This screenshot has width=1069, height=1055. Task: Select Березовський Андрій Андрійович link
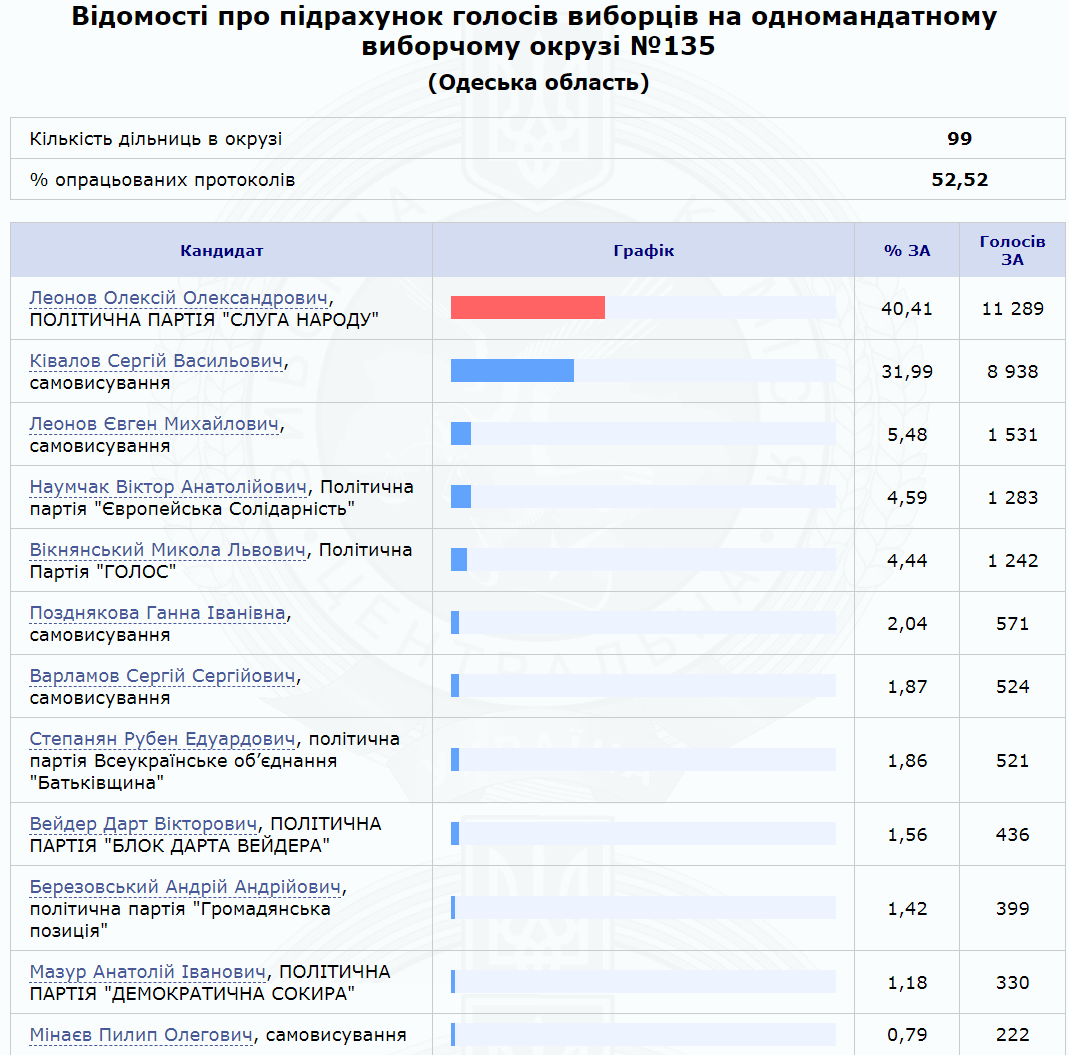coord(186,887)
